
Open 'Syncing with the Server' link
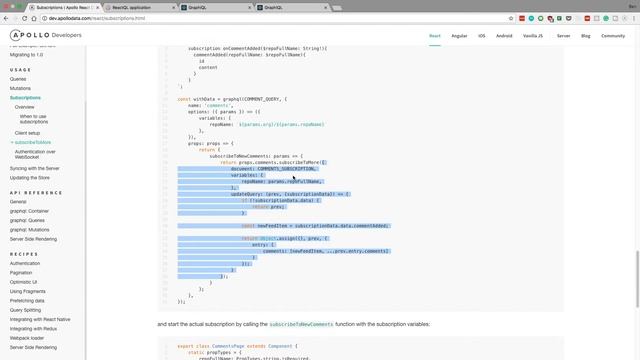pos(35,169)
